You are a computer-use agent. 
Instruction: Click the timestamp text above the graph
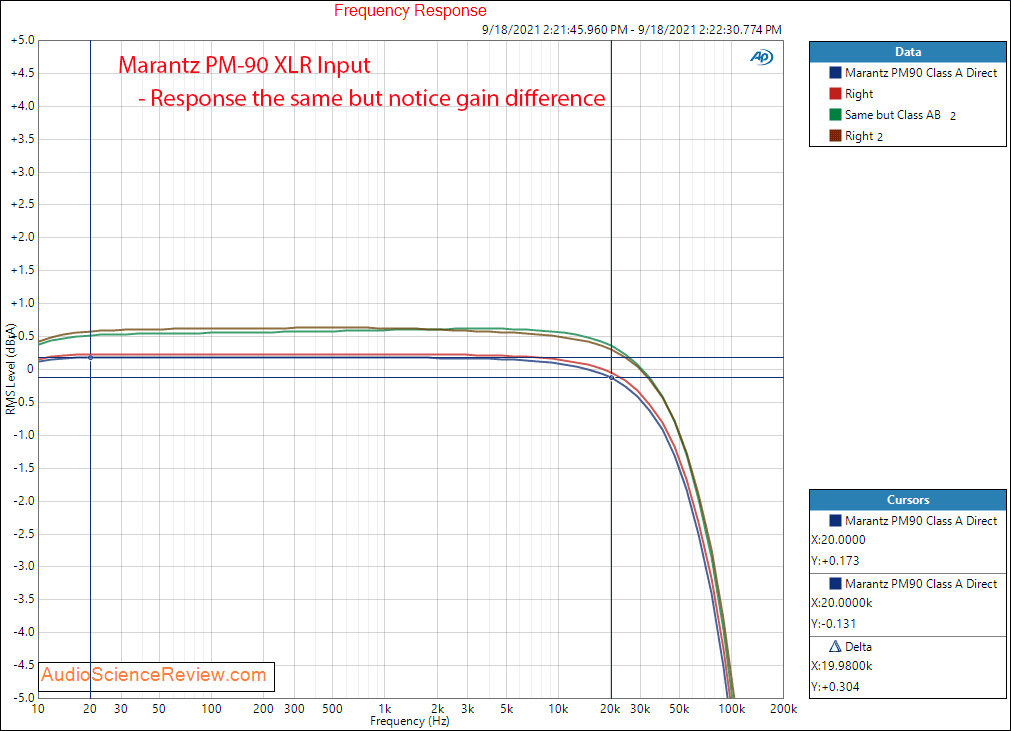click(632, 30)
